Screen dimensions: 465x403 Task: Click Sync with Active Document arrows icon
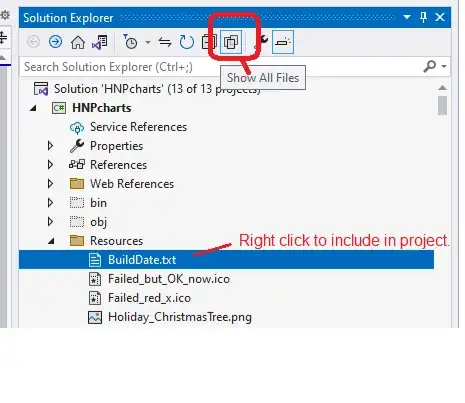[x=165, y=42]
